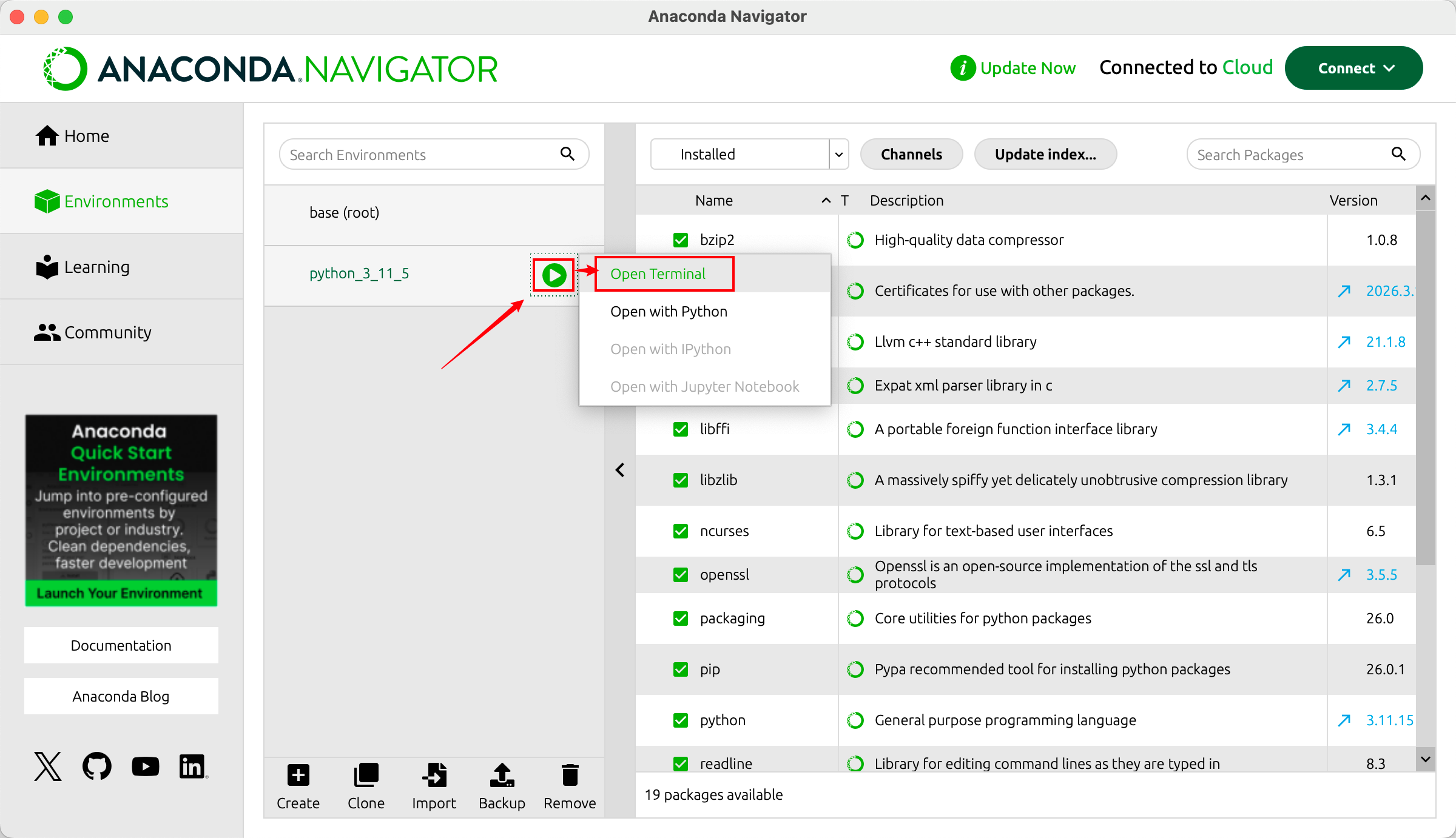The width and height of the screenshot is (1456, 838).
Task: Open the Installed filter dropdown
Action: (x=749, y=155)
